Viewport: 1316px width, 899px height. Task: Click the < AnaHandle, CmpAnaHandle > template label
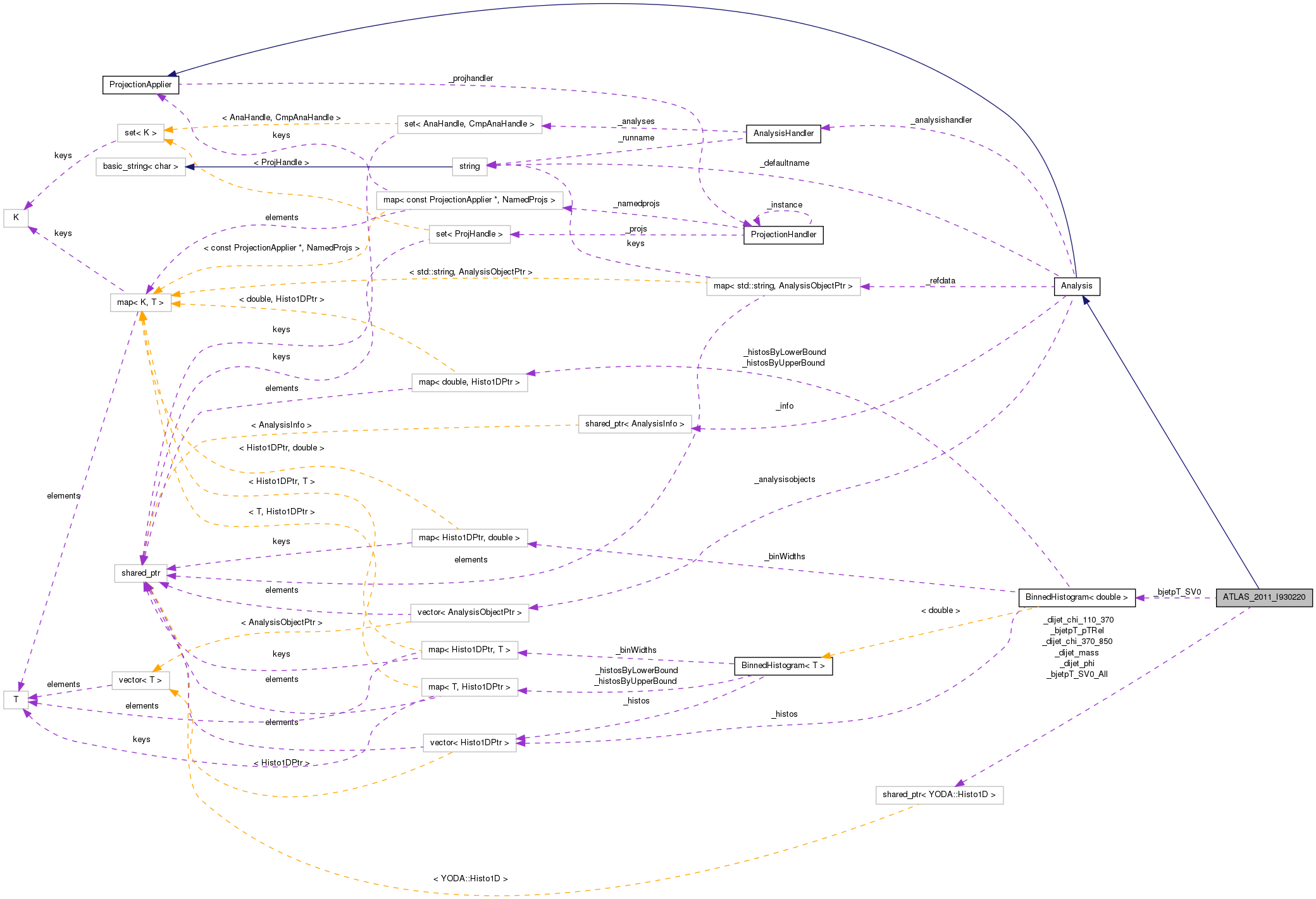(x=282, y=118)
